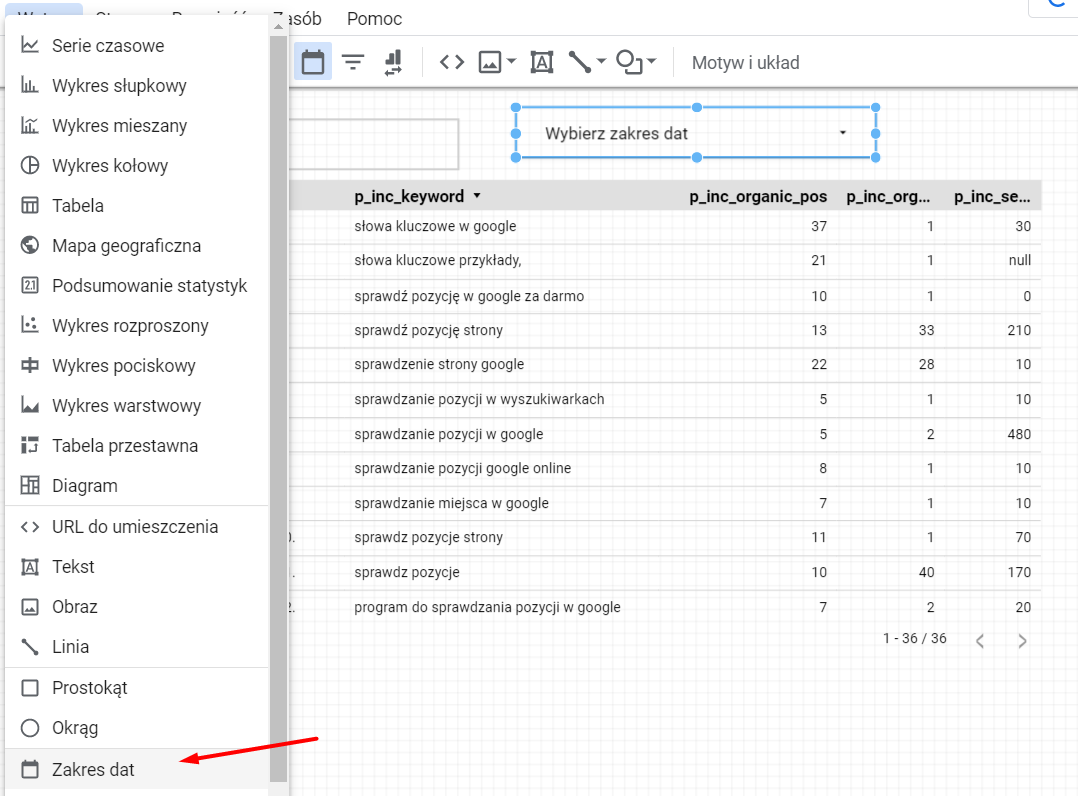The height and width of the screenshot is (796, 1078).
Task: Click the Zakres dat calendar menu icon
Action: pyautogui.click(x=30, y=769)
